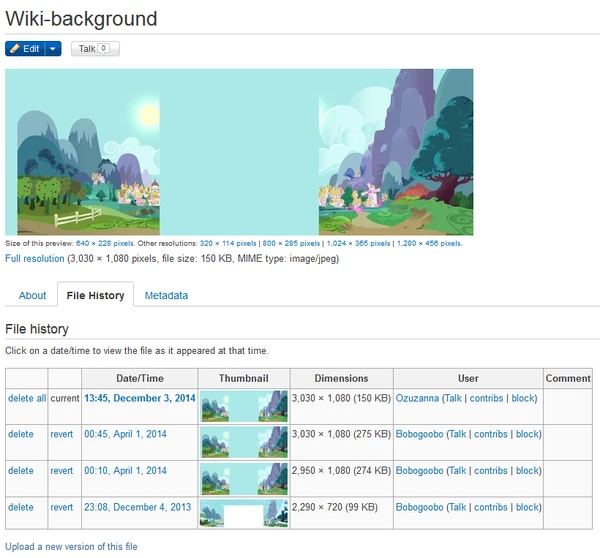Click the 'current' label in first row
Image resolution: width=600 pixels, height=558 pixels.
[65, 398]
